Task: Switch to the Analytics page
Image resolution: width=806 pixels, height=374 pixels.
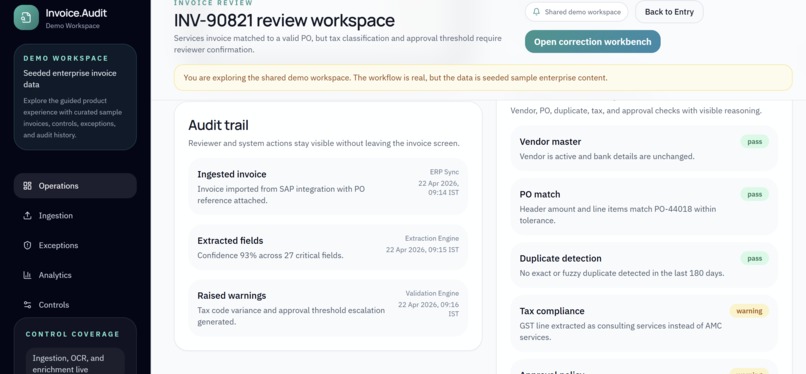Action: coord(75,275)
